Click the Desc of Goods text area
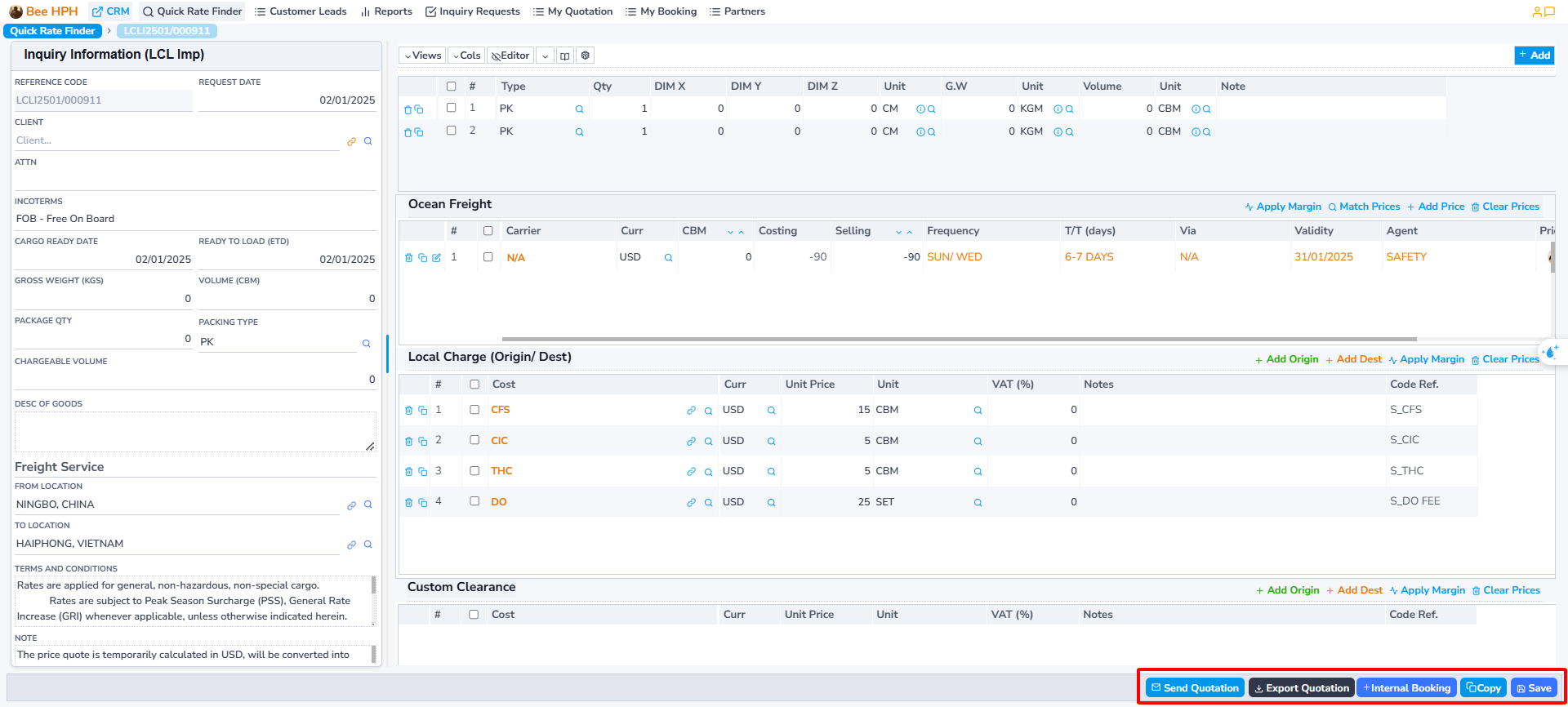 pyautogui.click(x=194, y=431)
